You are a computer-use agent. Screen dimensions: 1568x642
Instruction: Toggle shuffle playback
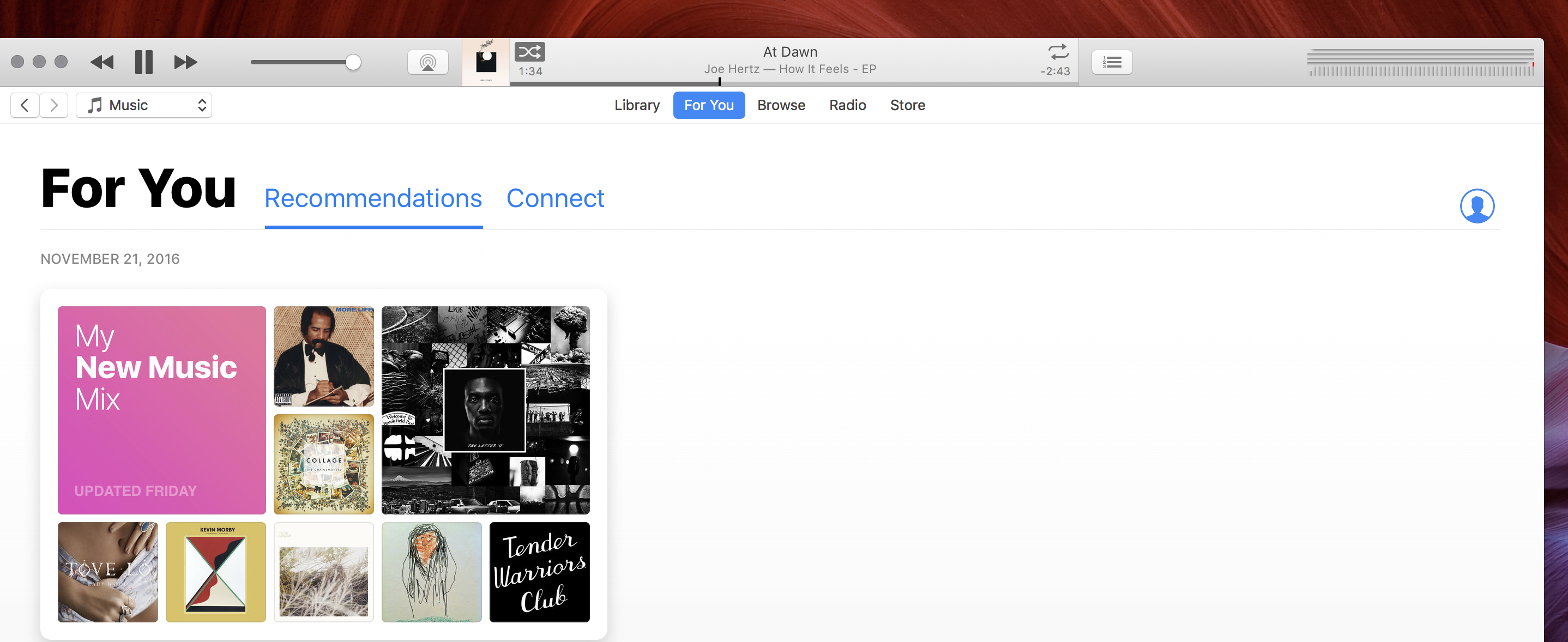click(x=529, y=52)
